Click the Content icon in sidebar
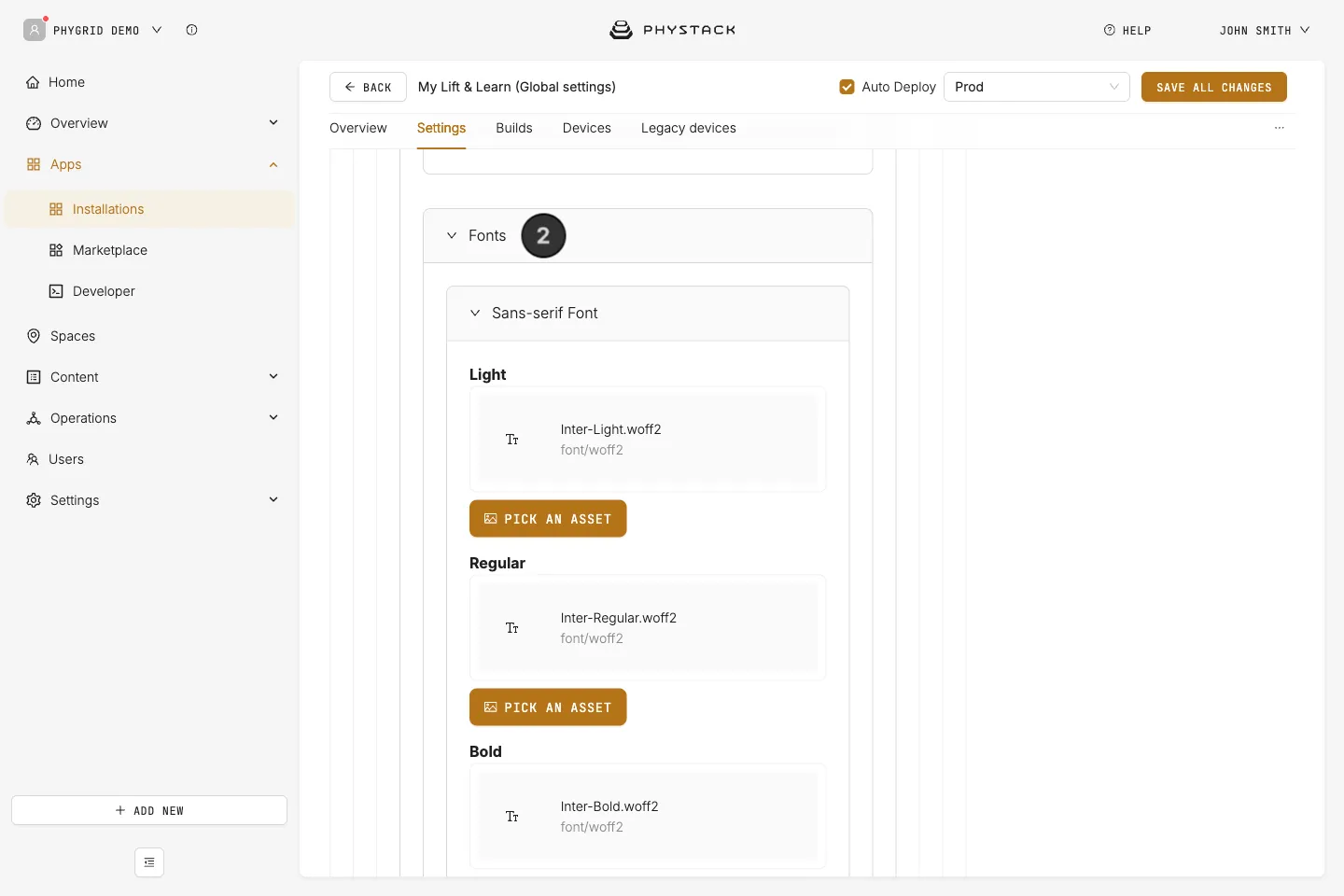This screenshot has width=1344, height=896. tap(34, 377)
